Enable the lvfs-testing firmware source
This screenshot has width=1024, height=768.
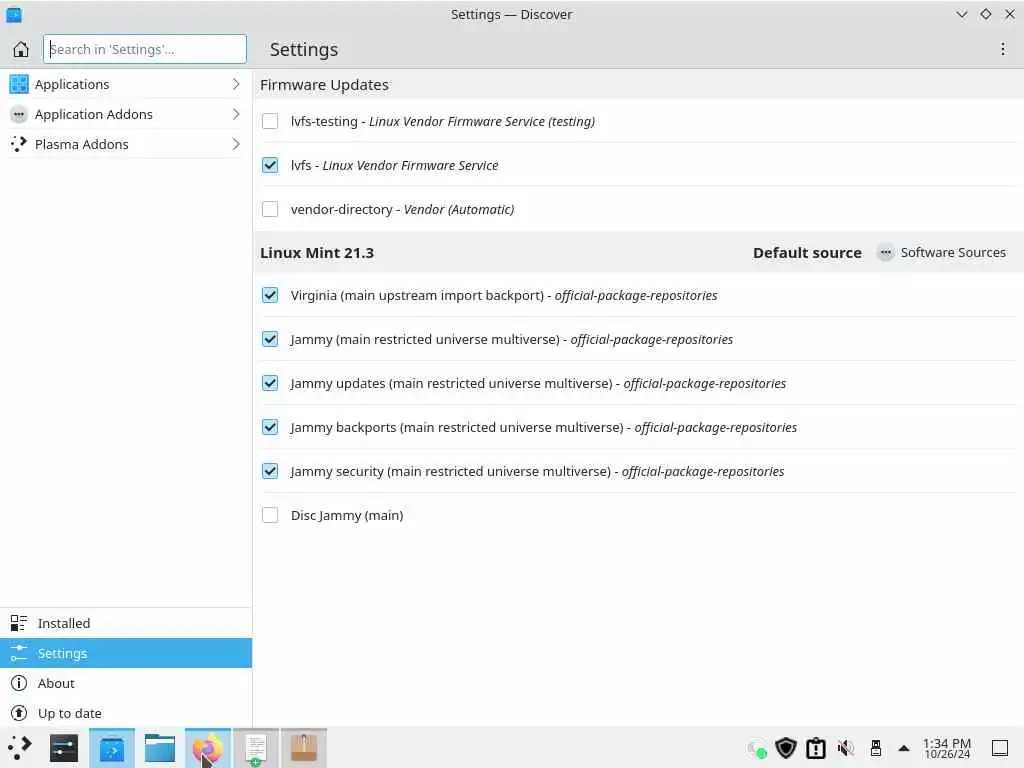pyautogui.click(x=270, y=121)
